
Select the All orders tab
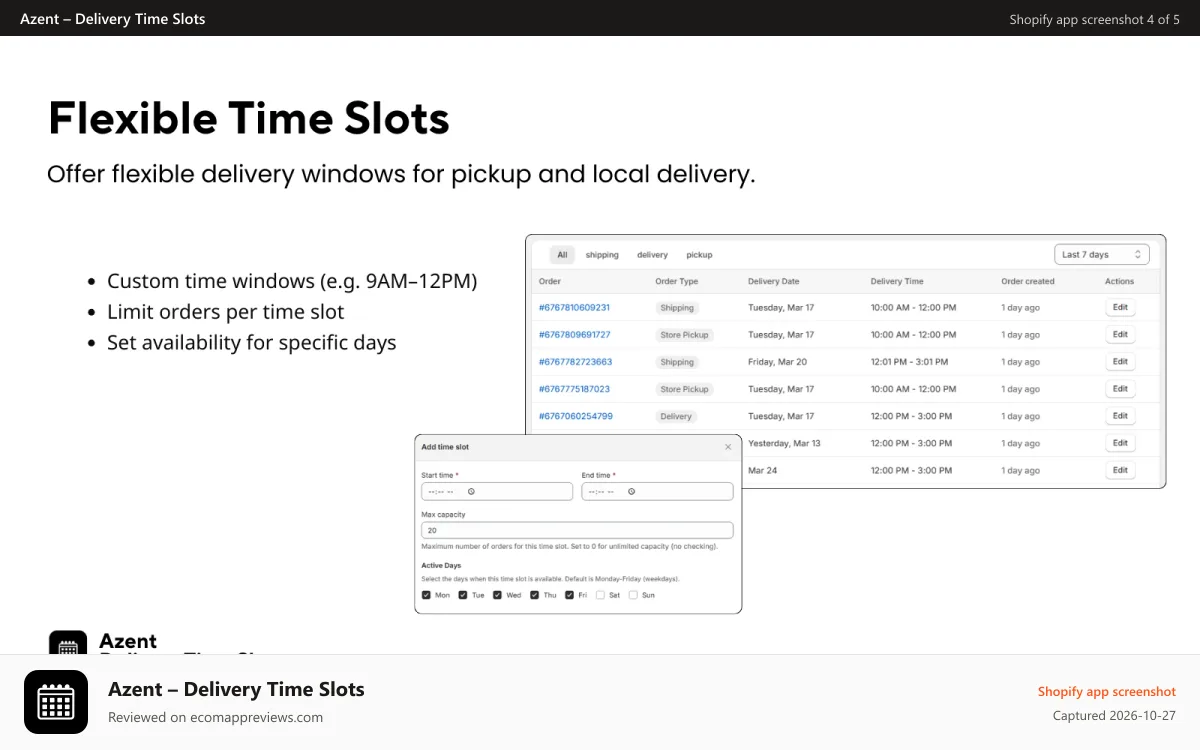coord(562,255)
